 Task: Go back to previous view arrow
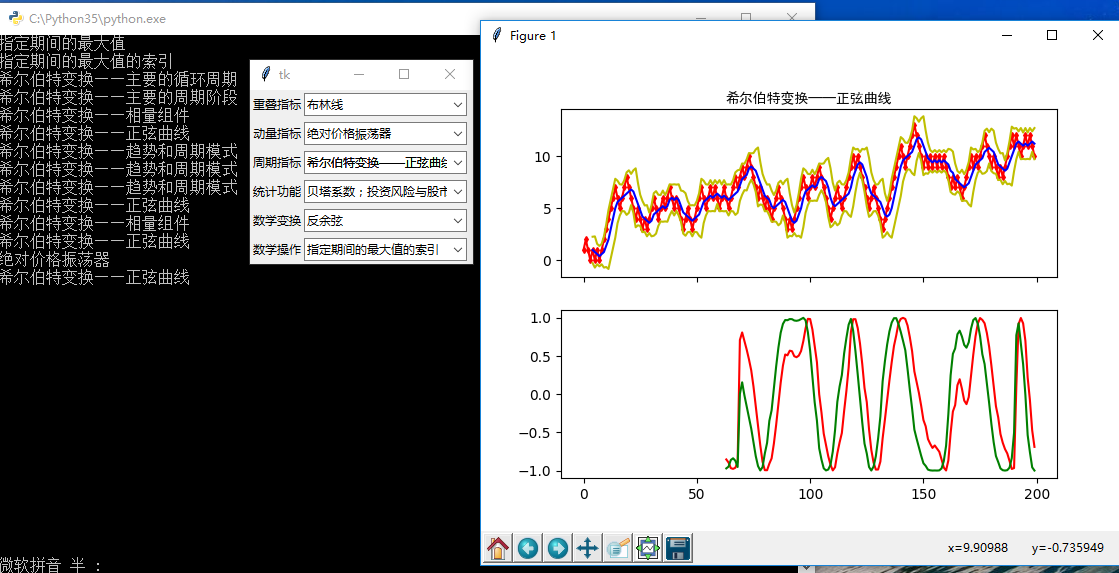pos(528,548)
